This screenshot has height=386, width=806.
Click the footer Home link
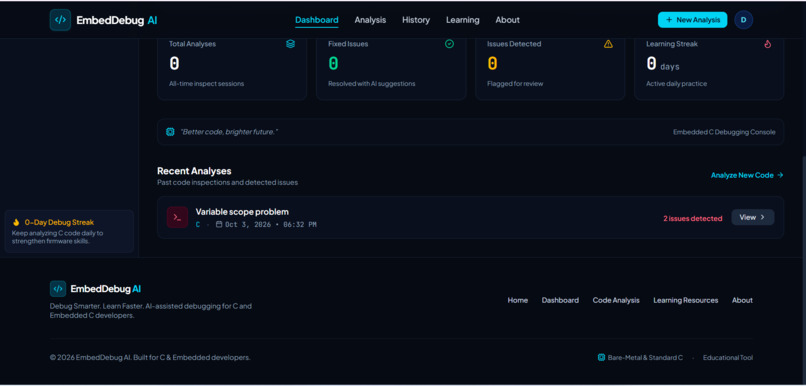518,300
